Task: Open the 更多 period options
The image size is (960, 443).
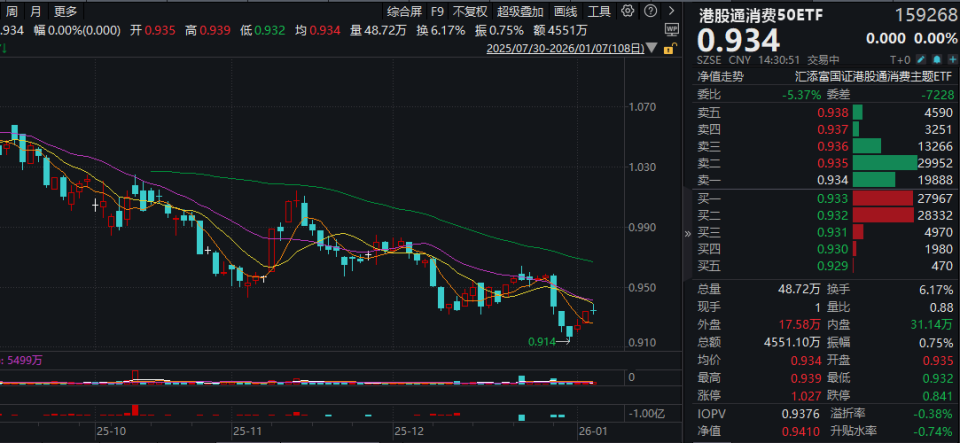Action: pyautogui.click(x=65, y=10)
